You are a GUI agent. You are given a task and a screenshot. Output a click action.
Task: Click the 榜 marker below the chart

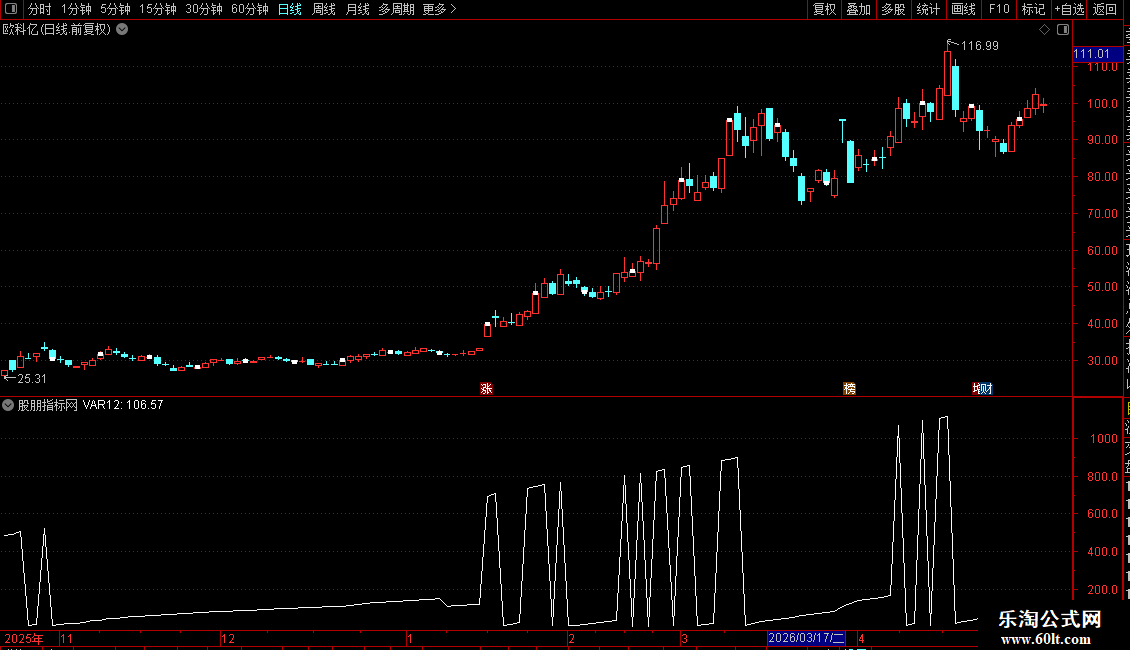(850, 389)
